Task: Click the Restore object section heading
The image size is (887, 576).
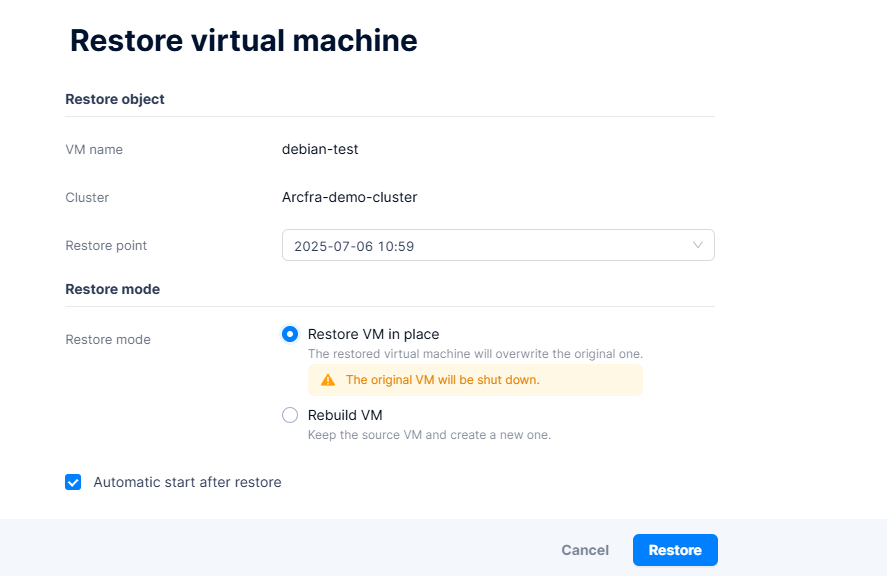Action: pyautogui.click(x=115, y=99)
